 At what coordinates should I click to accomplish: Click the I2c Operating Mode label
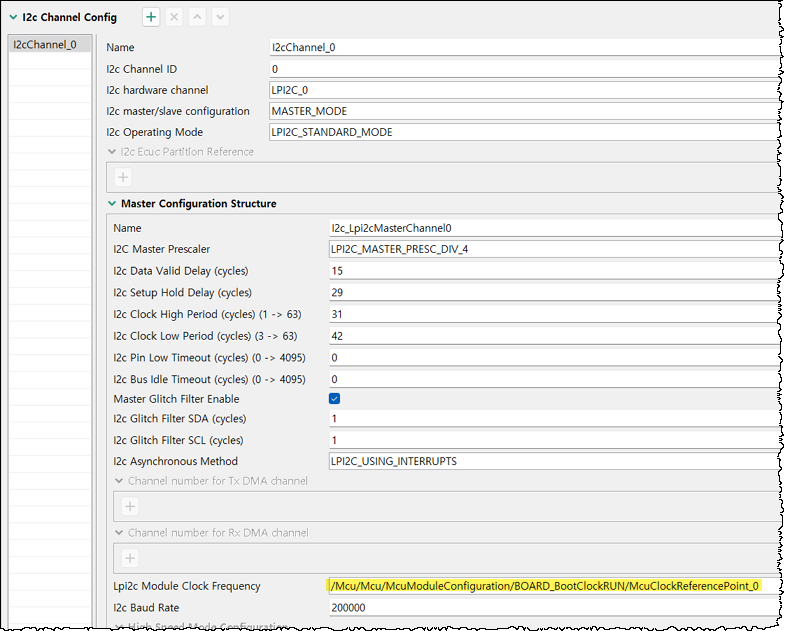(x=154, y=132)
